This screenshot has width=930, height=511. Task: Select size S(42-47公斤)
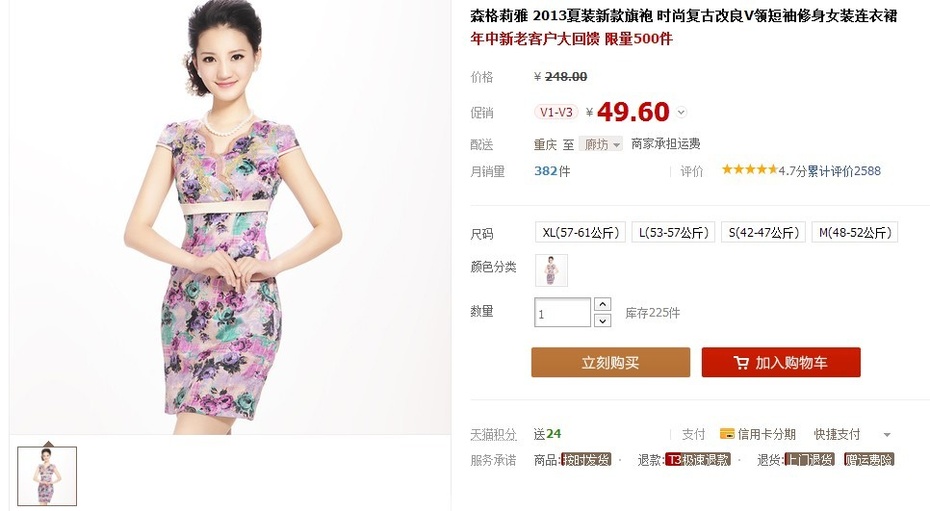coord(763,232)
